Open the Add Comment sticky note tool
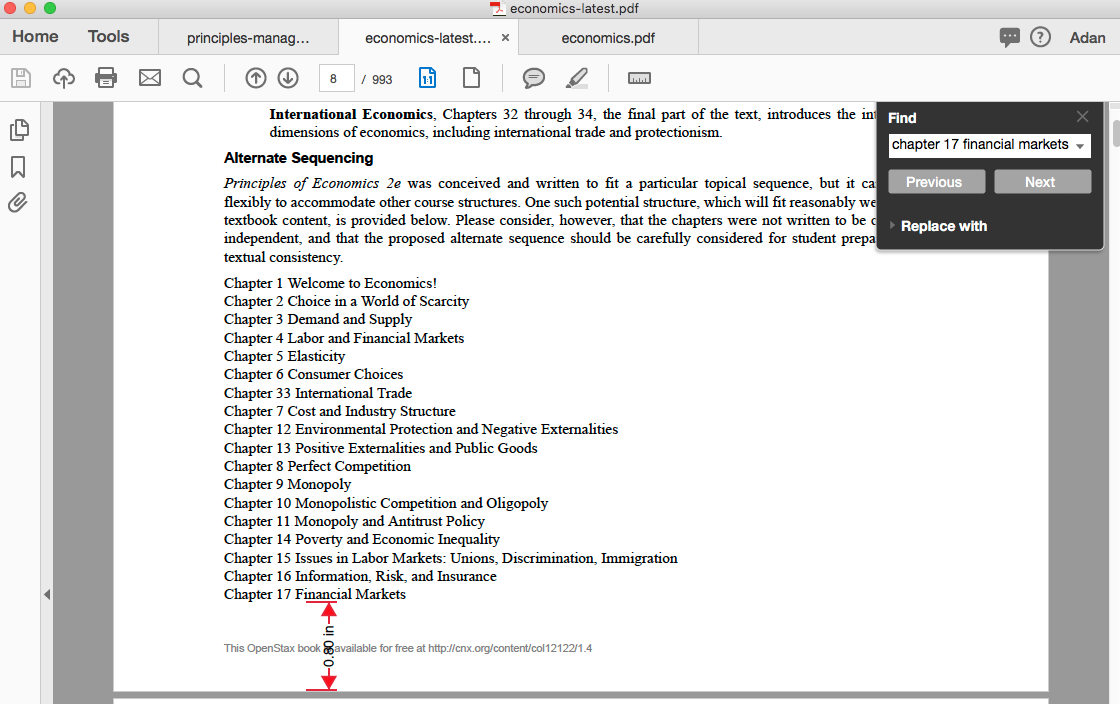Viewport: 1120px width, 704px height. click(x=533, y=78)
